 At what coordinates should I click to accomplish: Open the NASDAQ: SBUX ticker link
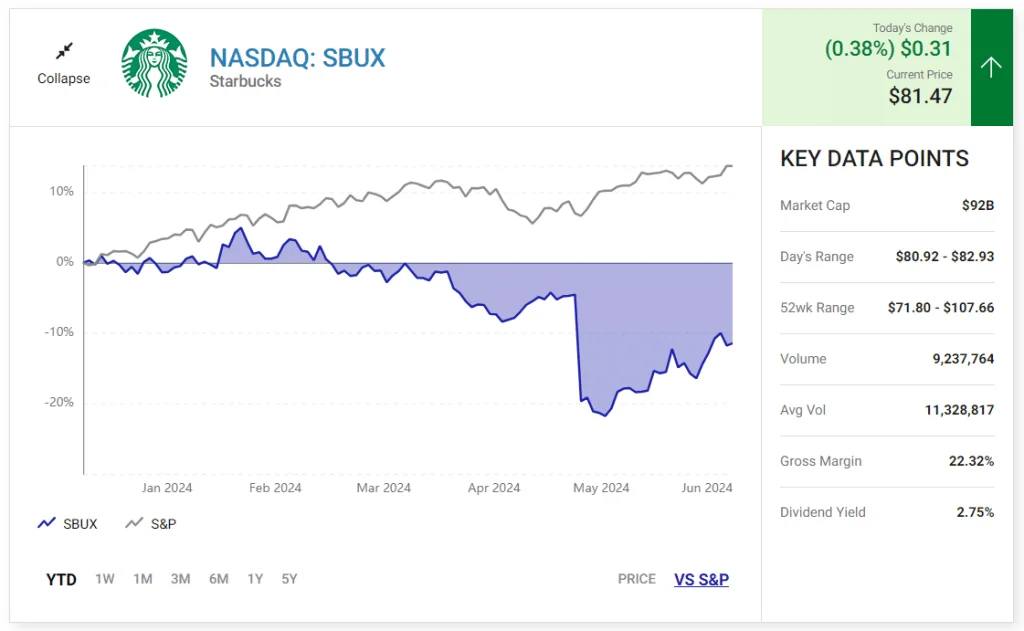[x=297, y=57]
